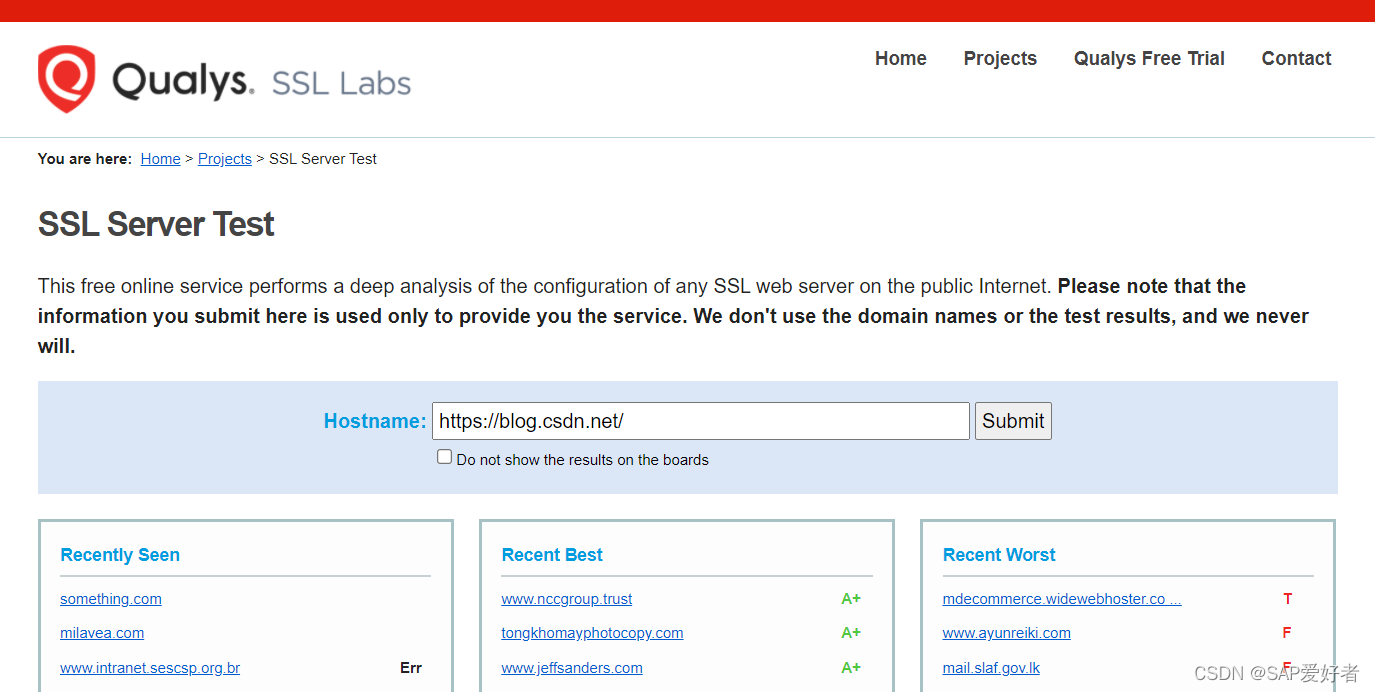Click the F grade beside www.ayunreiki.com
This screenshot has width=1375, height=692.
pos(1287,633)
